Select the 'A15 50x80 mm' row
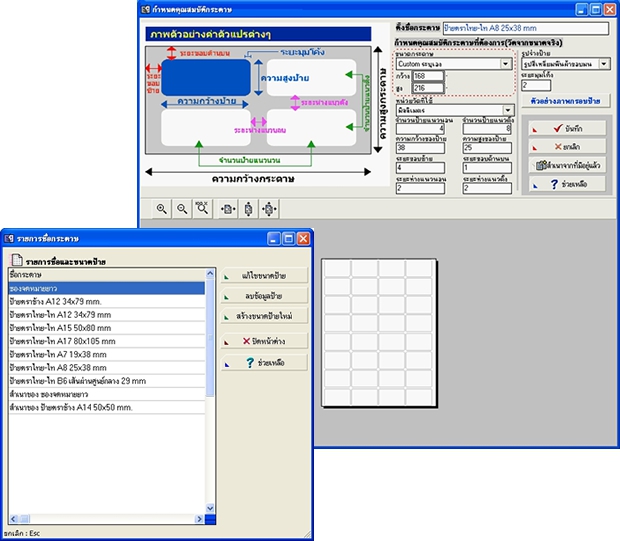Image resolution: width=620 pixels, height=541 pixels. [107, 328]
